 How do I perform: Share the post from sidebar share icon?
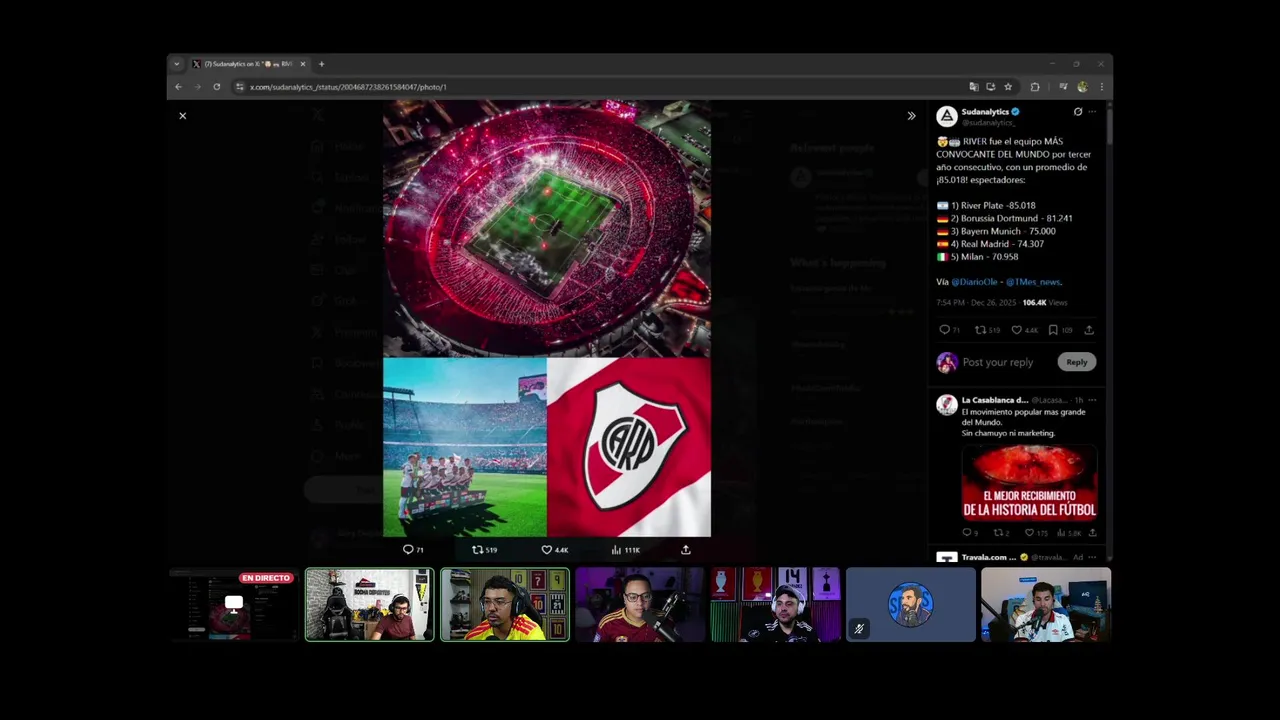click(x=1089, y=330)
